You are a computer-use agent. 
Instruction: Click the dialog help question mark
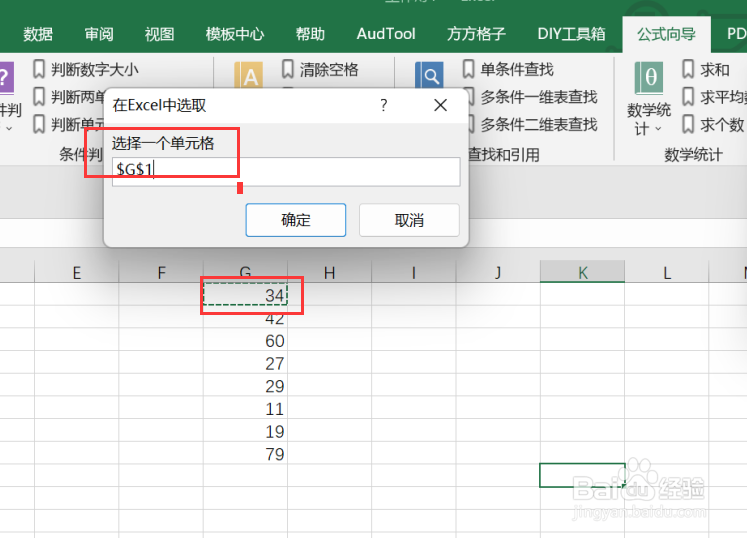(384, 105)
